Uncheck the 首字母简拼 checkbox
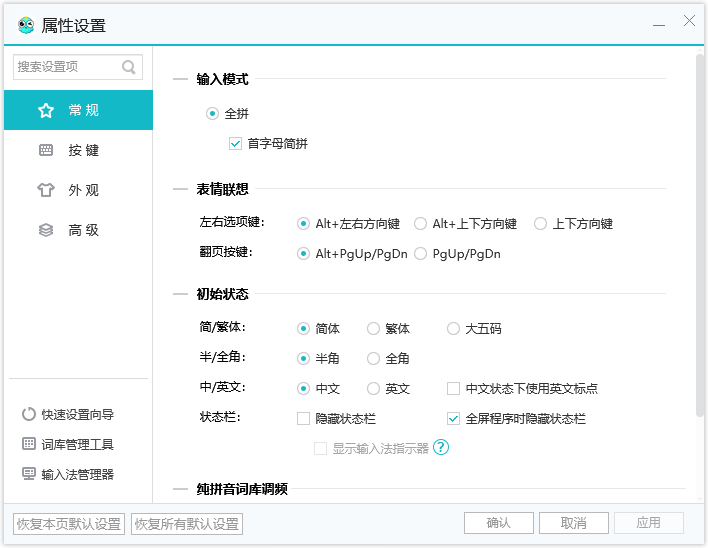 tap(236, 144)
